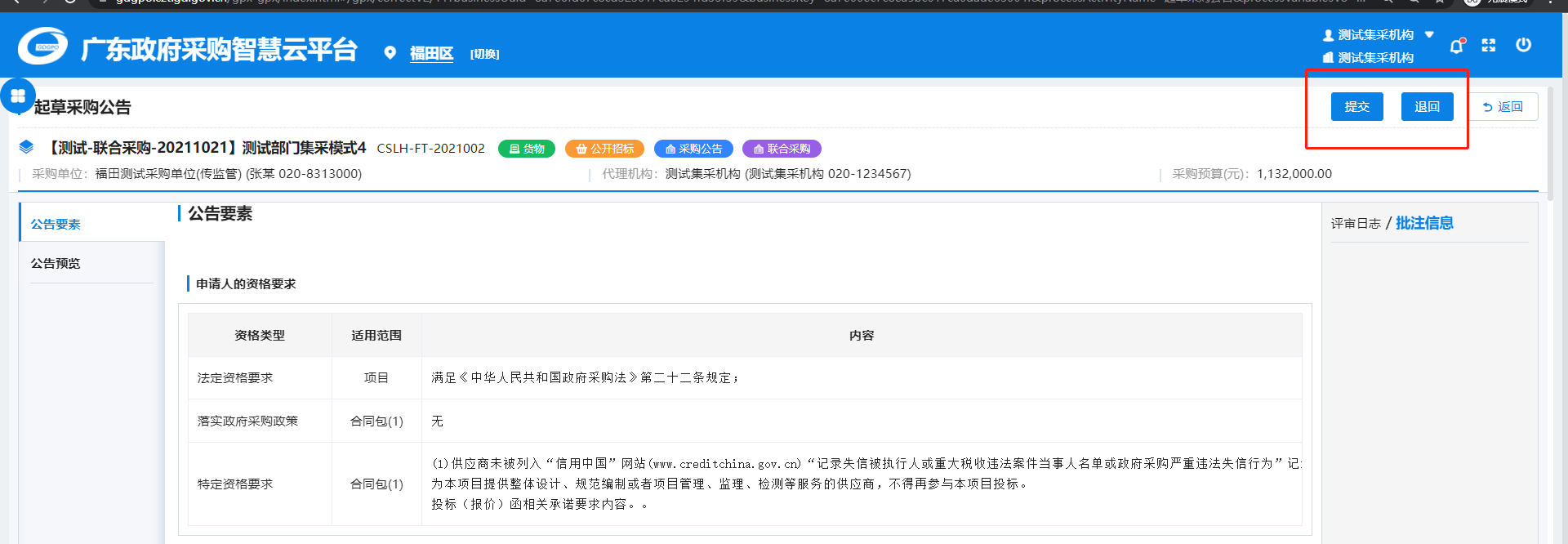Click the notification bell icon
The image size is (1568, 544).
(x=1456, y=46)
